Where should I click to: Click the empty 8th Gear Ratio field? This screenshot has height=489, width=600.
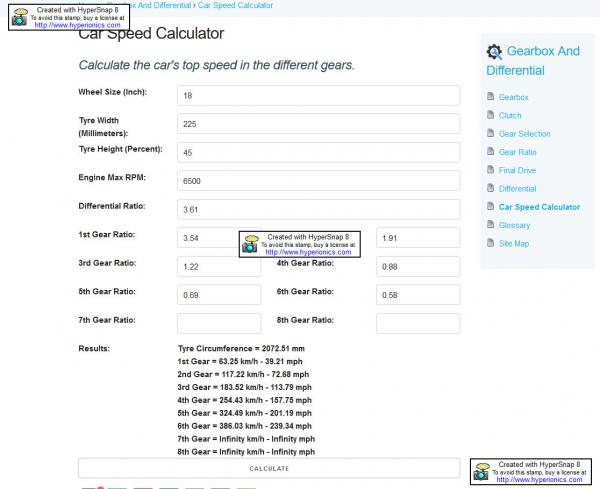tap(417, 323)
